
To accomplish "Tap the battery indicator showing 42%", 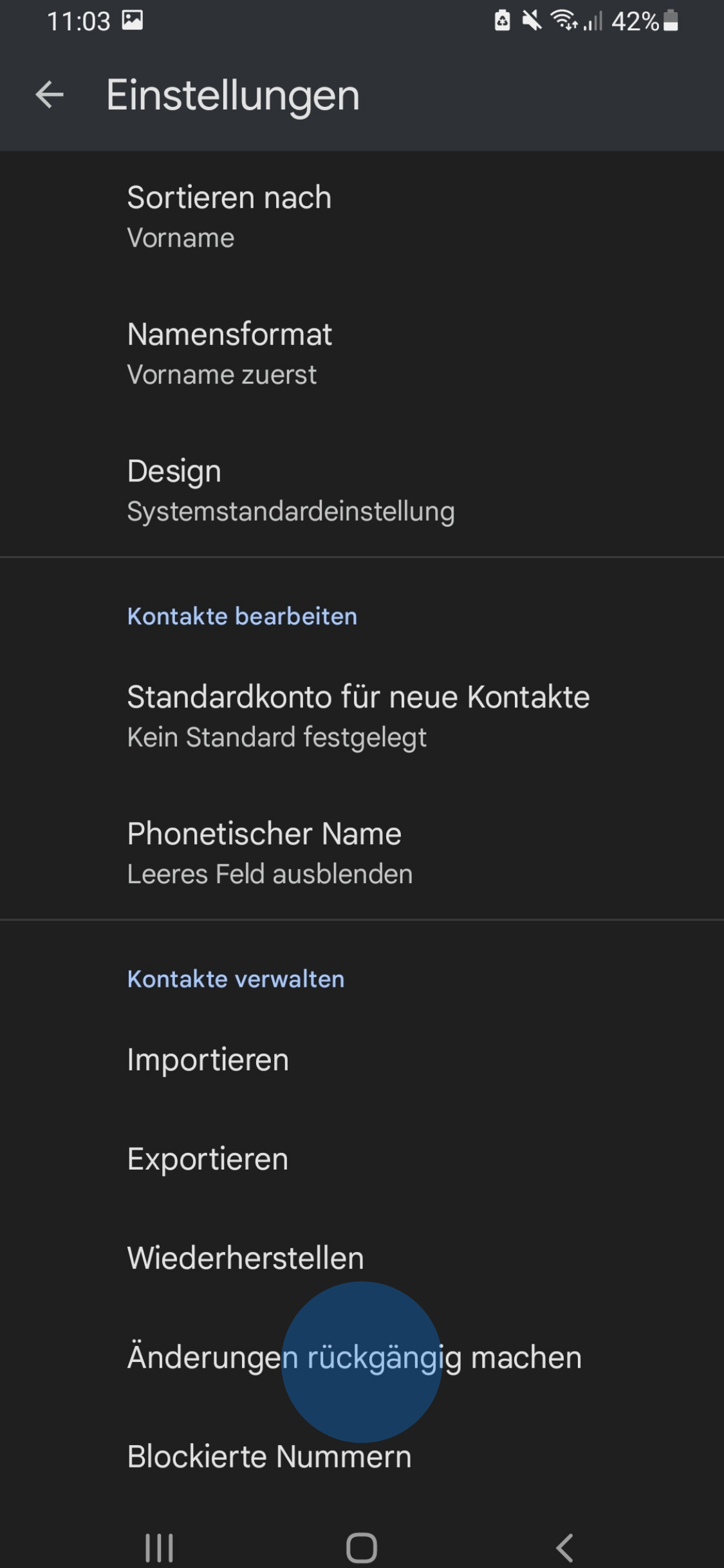I will coord(644,21).
